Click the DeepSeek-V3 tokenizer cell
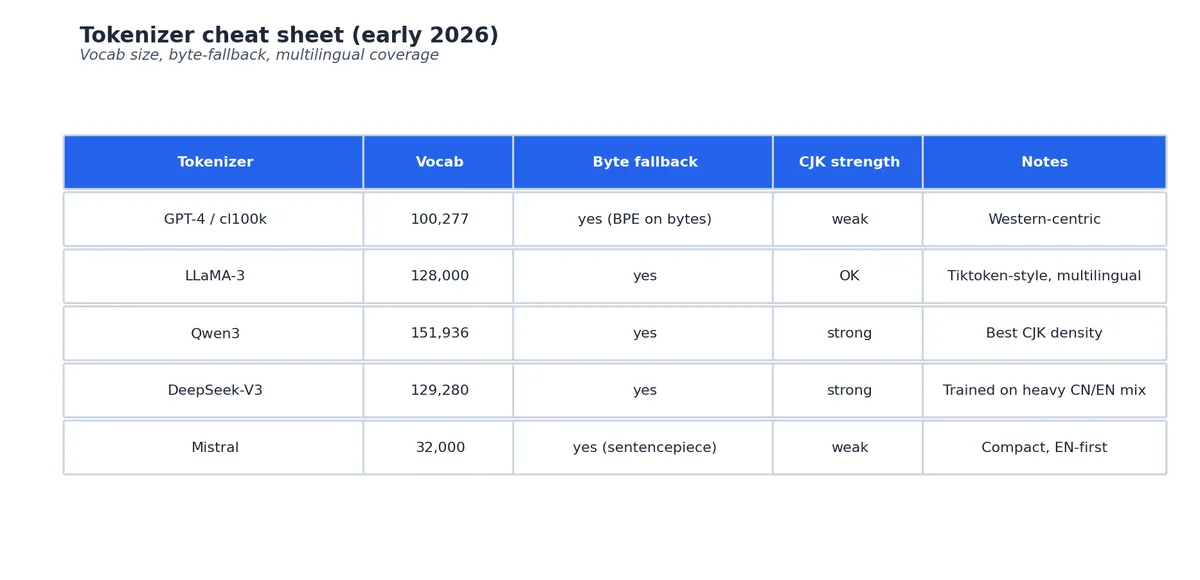 214,390
